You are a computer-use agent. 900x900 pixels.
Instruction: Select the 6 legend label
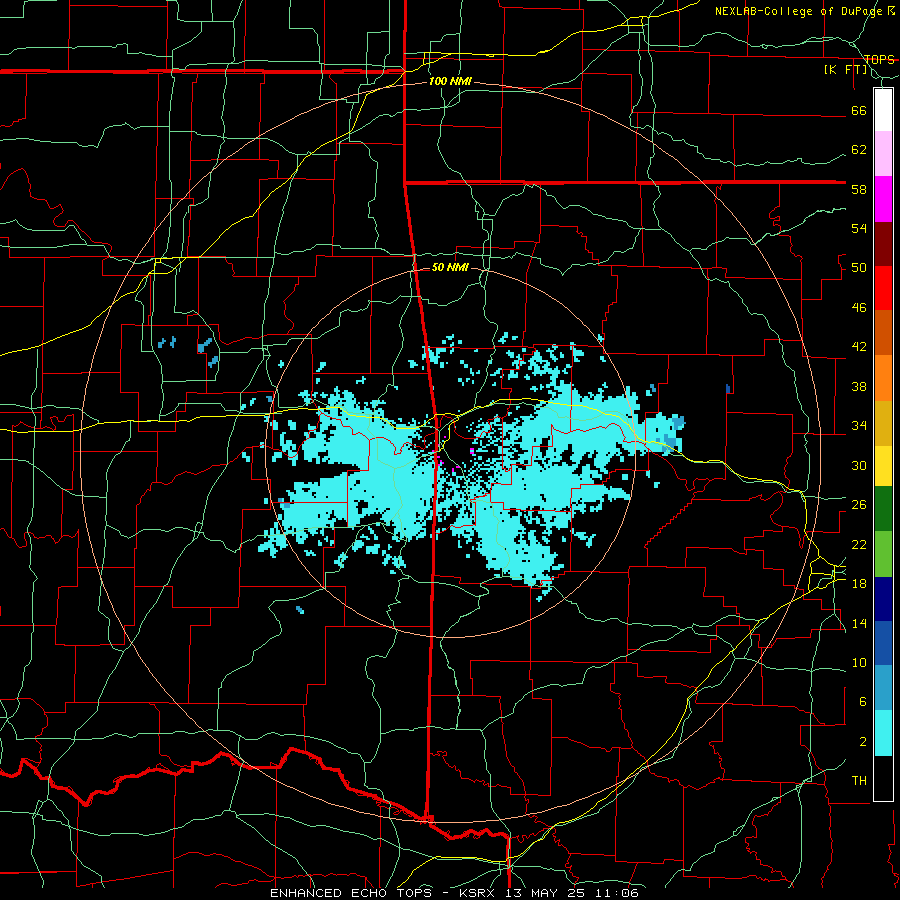pos(862,702)
